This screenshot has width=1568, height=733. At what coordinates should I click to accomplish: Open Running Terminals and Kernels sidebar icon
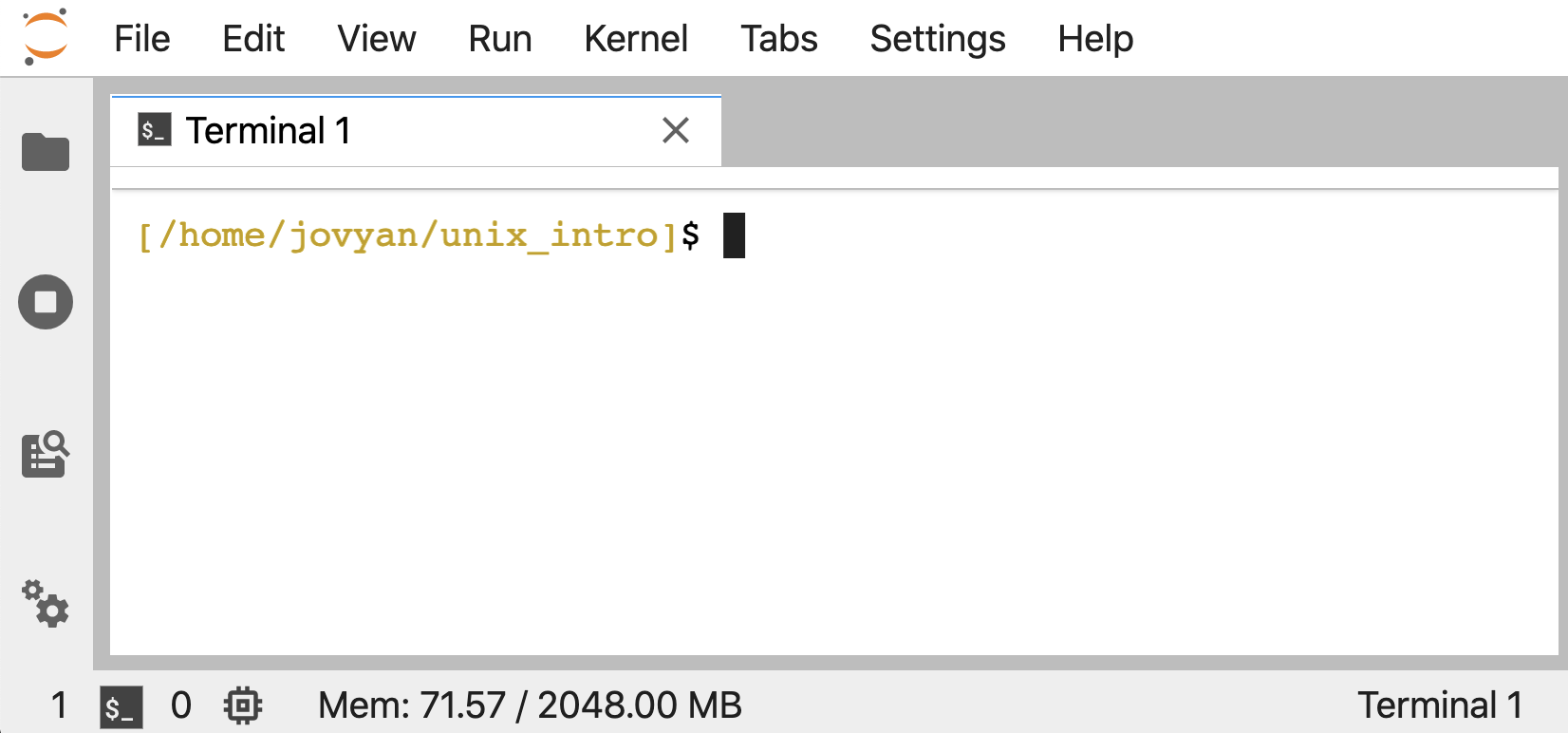tap(46, 302)
